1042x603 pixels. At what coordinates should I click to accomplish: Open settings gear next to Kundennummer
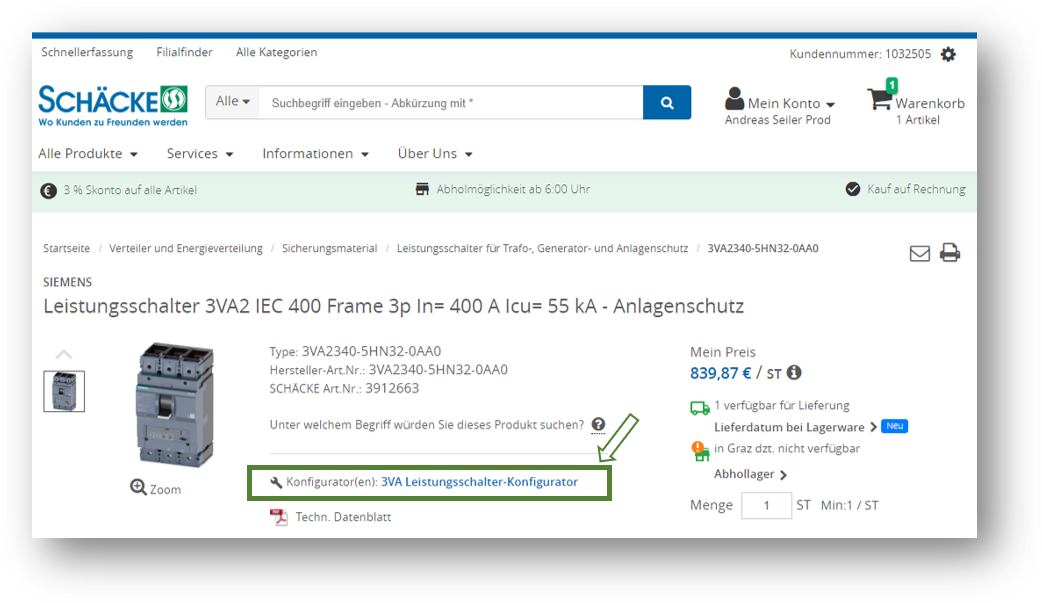tap(948, 54)
